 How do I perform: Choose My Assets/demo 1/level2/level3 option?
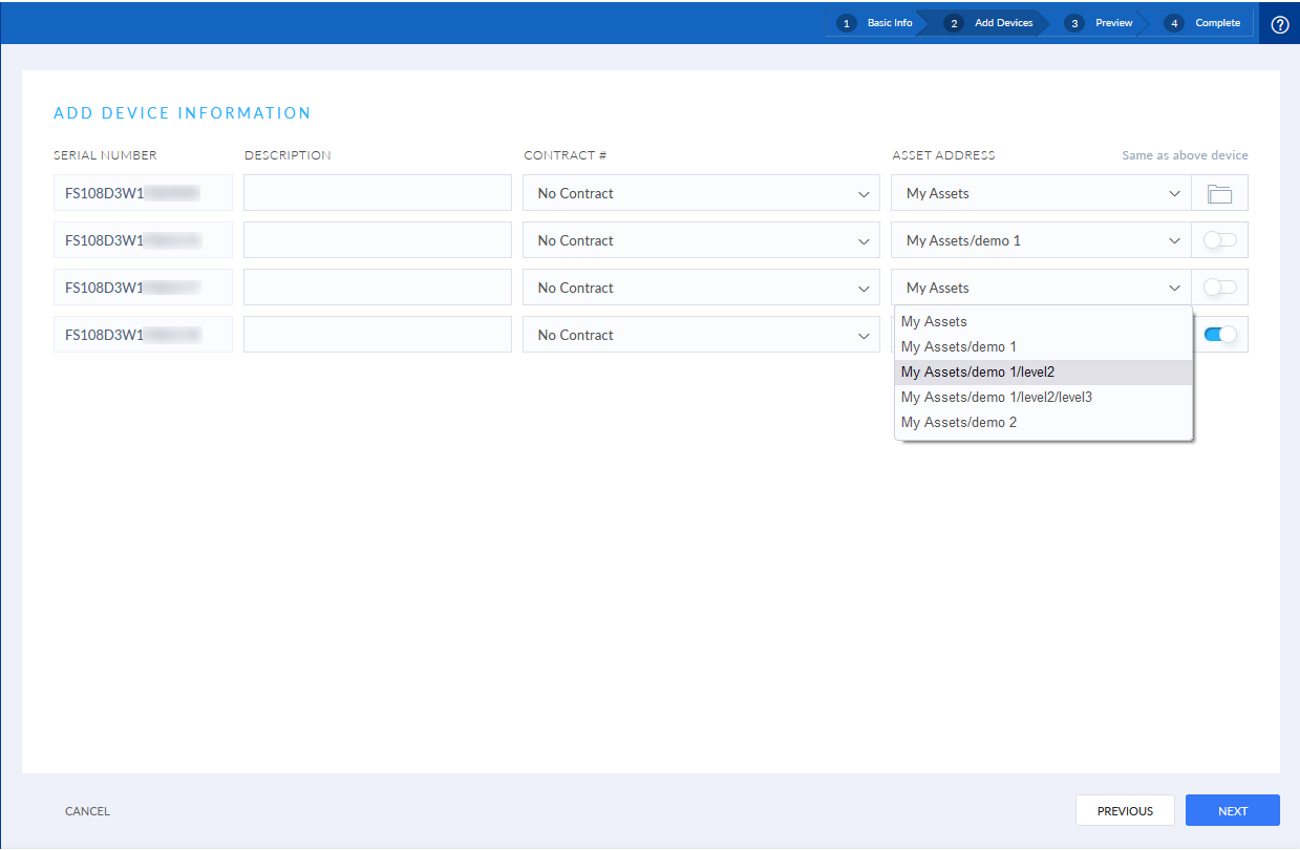996,396
